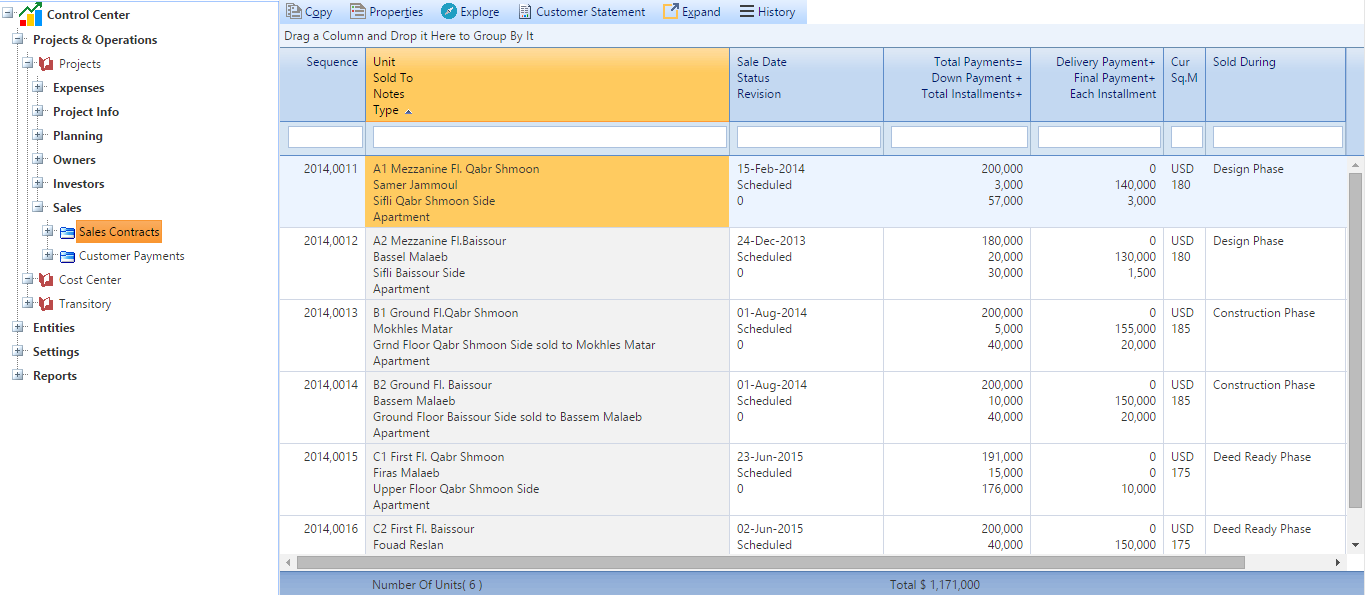Viewport: 1365px width, 595px height.
Task: Expand the Investors tree node
Action: click(38, 184)
